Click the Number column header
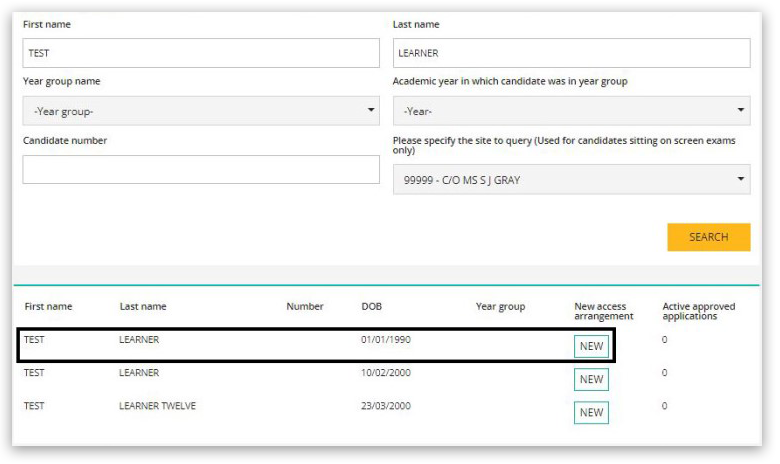Viewport: 780px width, 464px height. point(304,307)
